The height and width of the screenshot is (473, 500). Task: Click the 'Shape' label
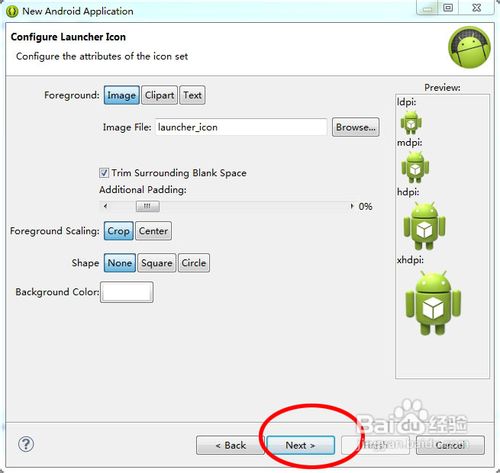pyautogui.click(x=85, y=263)
